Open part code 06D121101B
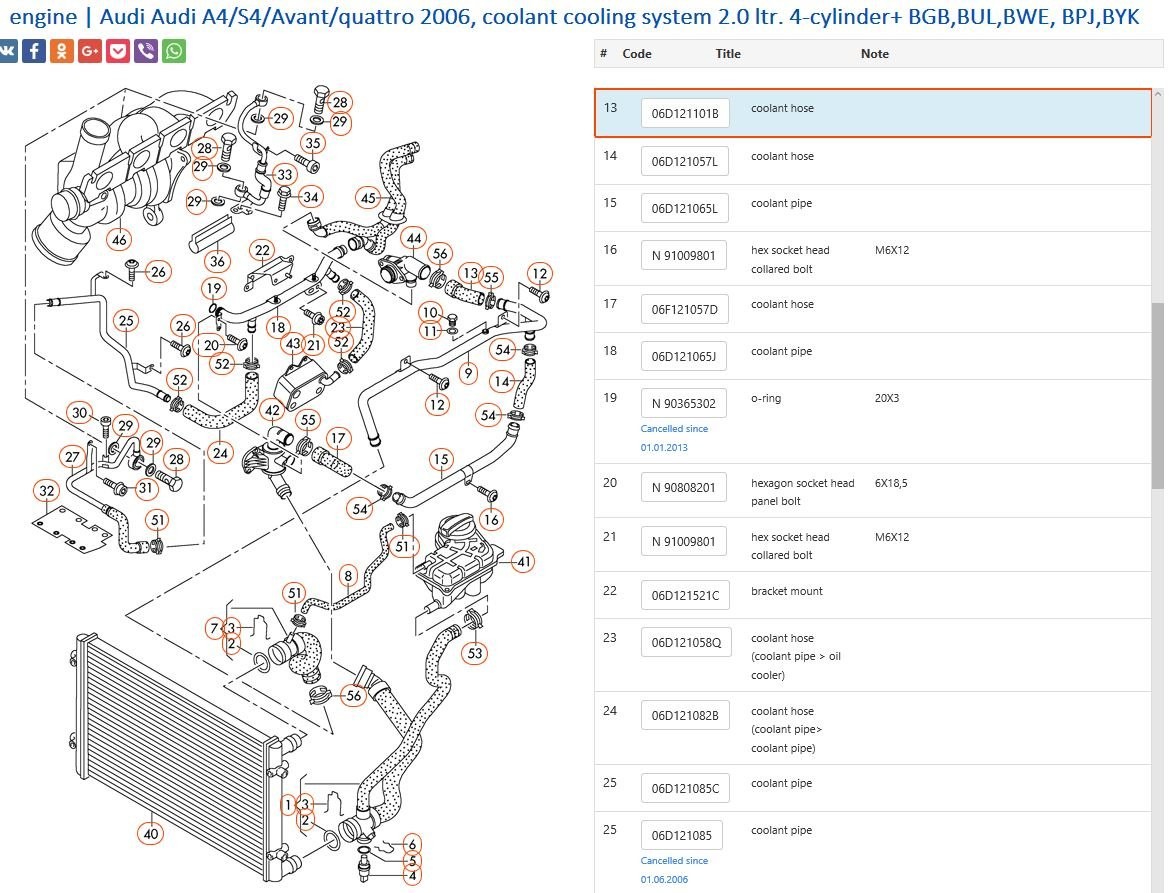This screenshot has width=1174, height=893. tap(684, 113)
